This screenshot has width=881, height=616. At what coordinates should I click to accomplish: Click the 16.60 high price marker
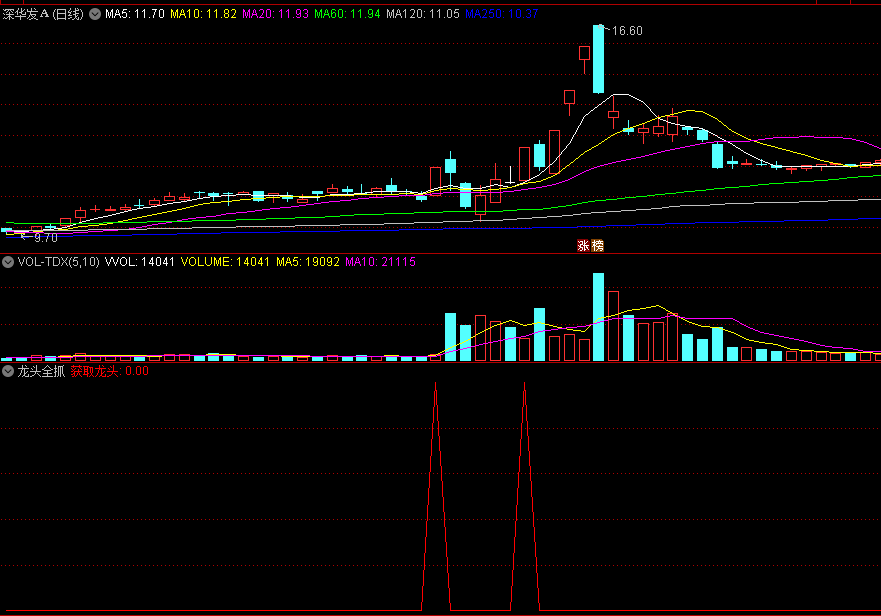click(627, 31)
